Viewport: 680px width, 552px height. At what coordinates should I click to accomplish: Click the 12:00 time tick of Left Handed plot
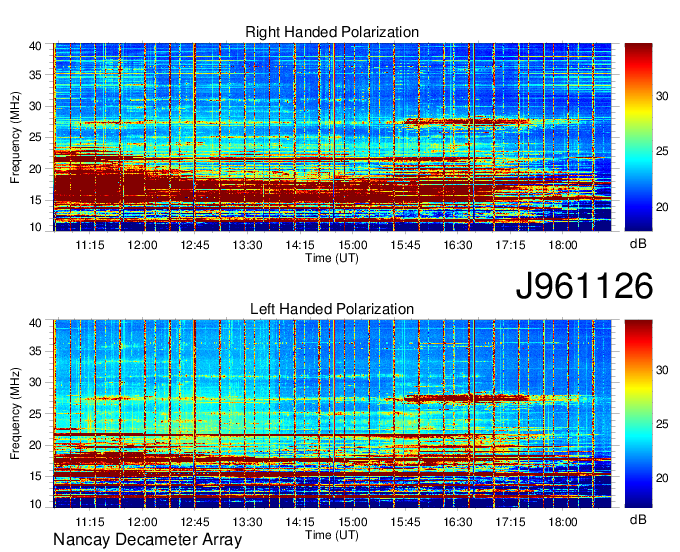(x=142, y=522)
